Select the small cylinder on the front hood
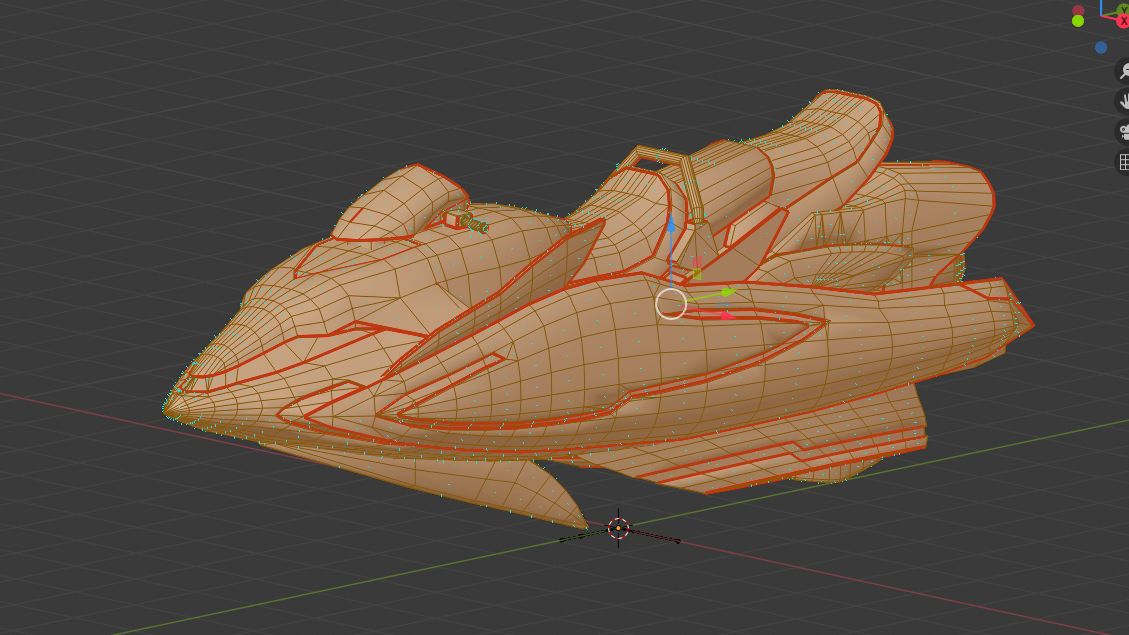The height and width of the screenshot is (635, 1129). click(468, 222)
